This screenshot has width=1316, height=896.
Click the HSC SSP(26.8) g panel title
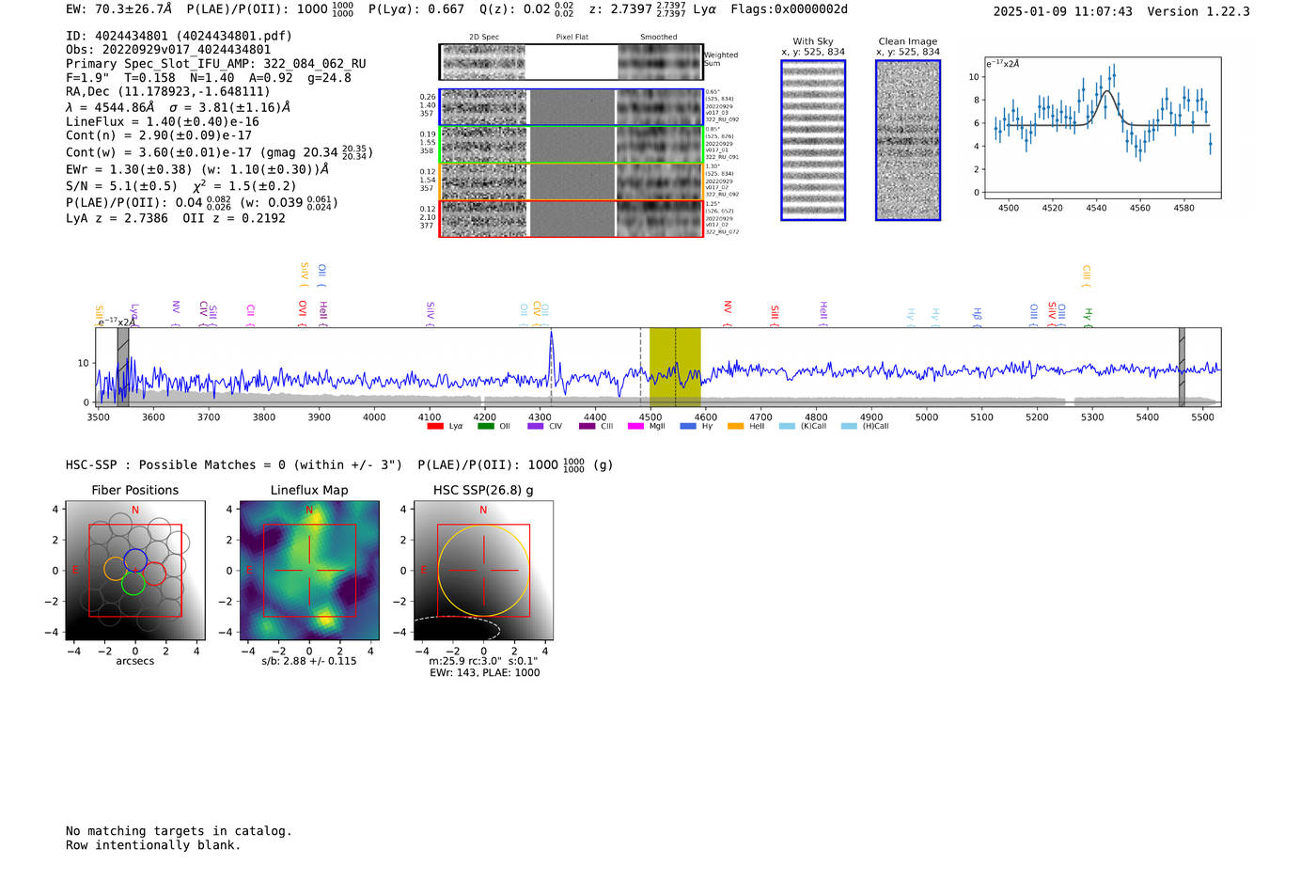[x=483, y=490]
